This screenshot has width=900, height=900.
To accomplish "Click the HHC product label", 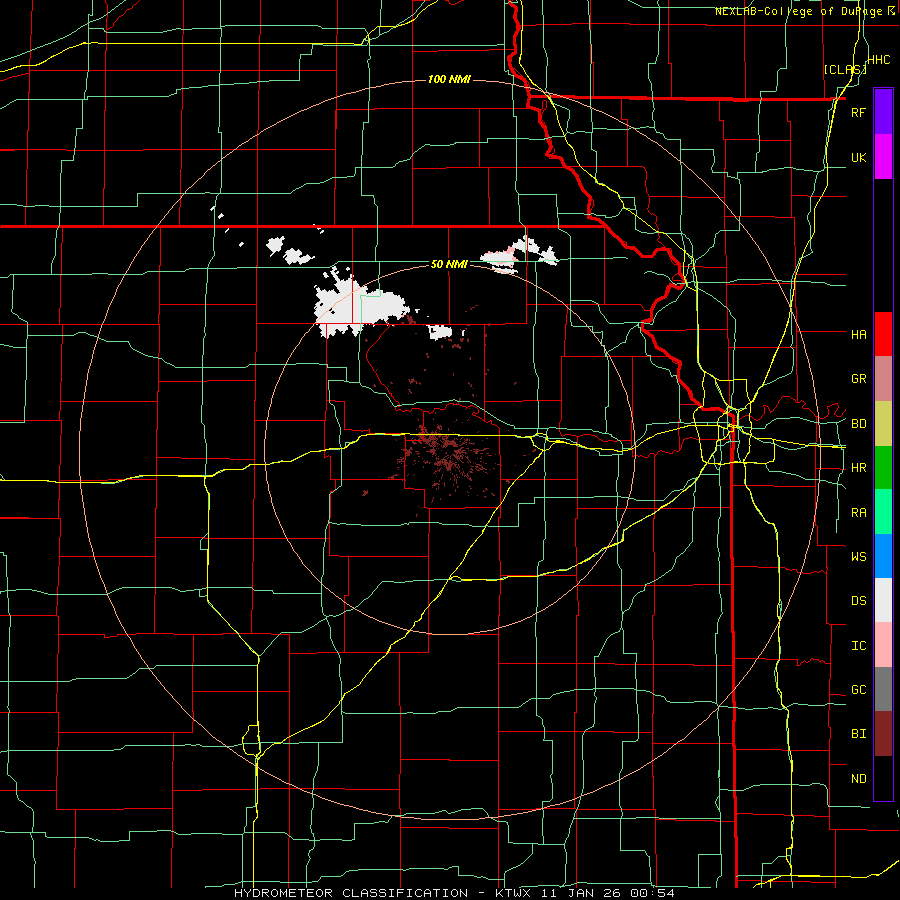I will coord(878,60).
